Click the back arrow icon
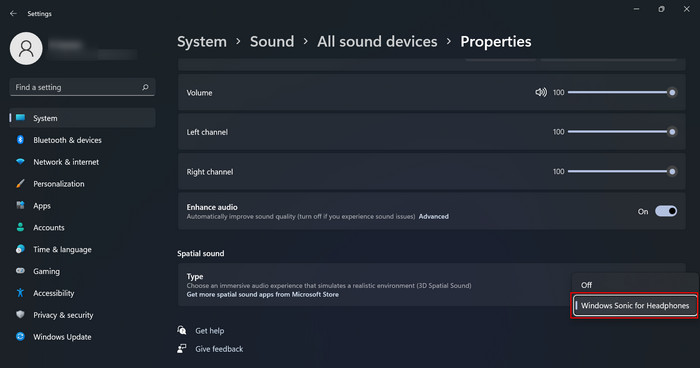 (x=13, y=13)
